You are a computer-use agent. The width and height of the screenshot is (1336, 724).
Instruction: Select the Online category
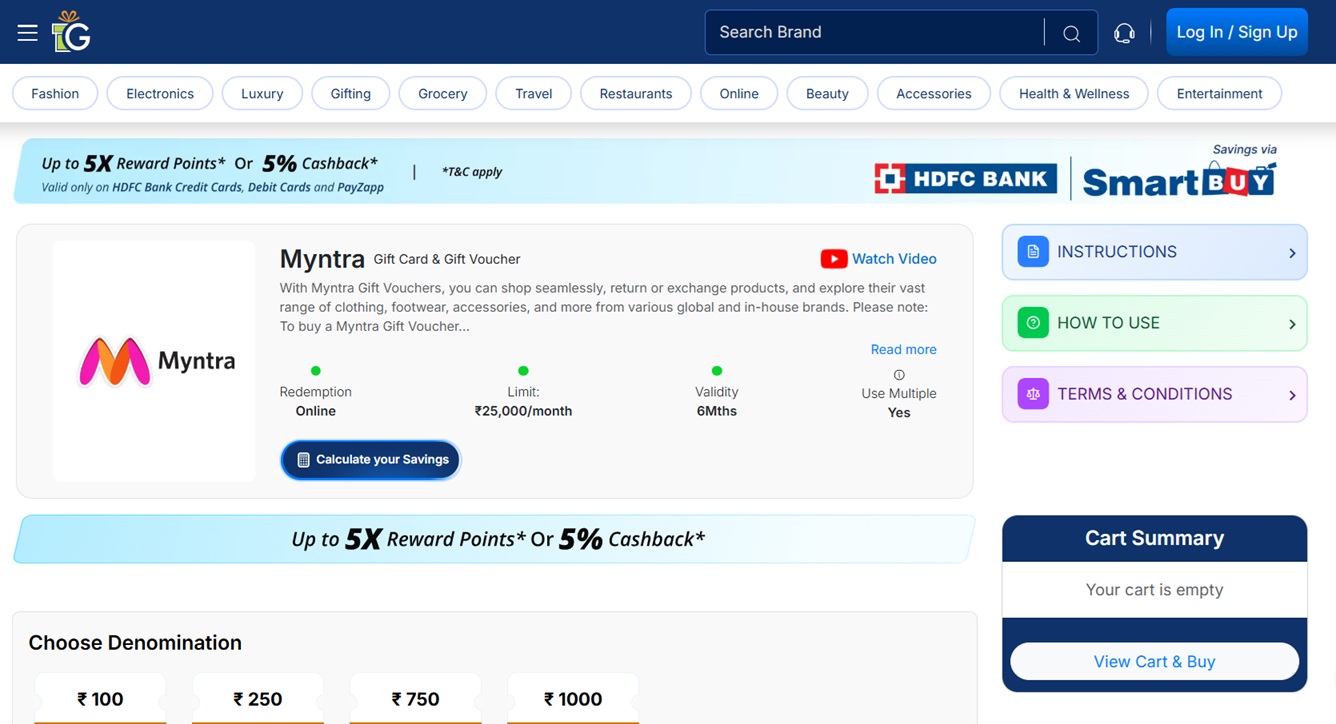(x=739, y=93)
